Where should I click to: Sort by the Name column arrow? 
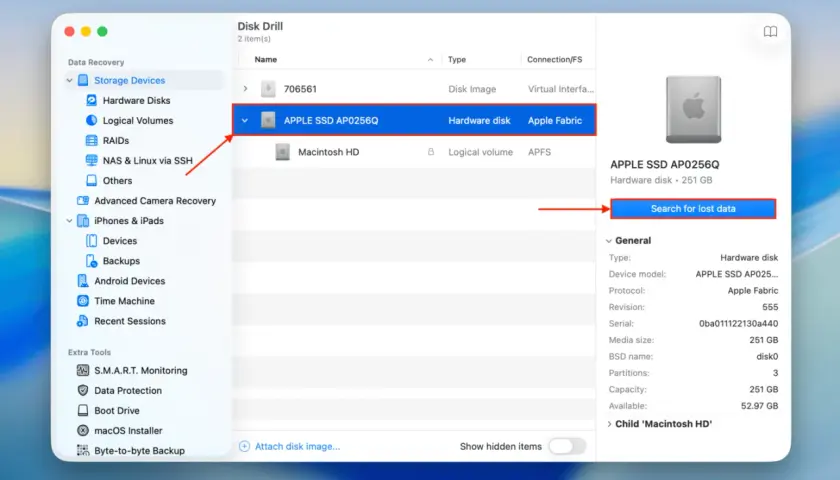tap(430, 59)
